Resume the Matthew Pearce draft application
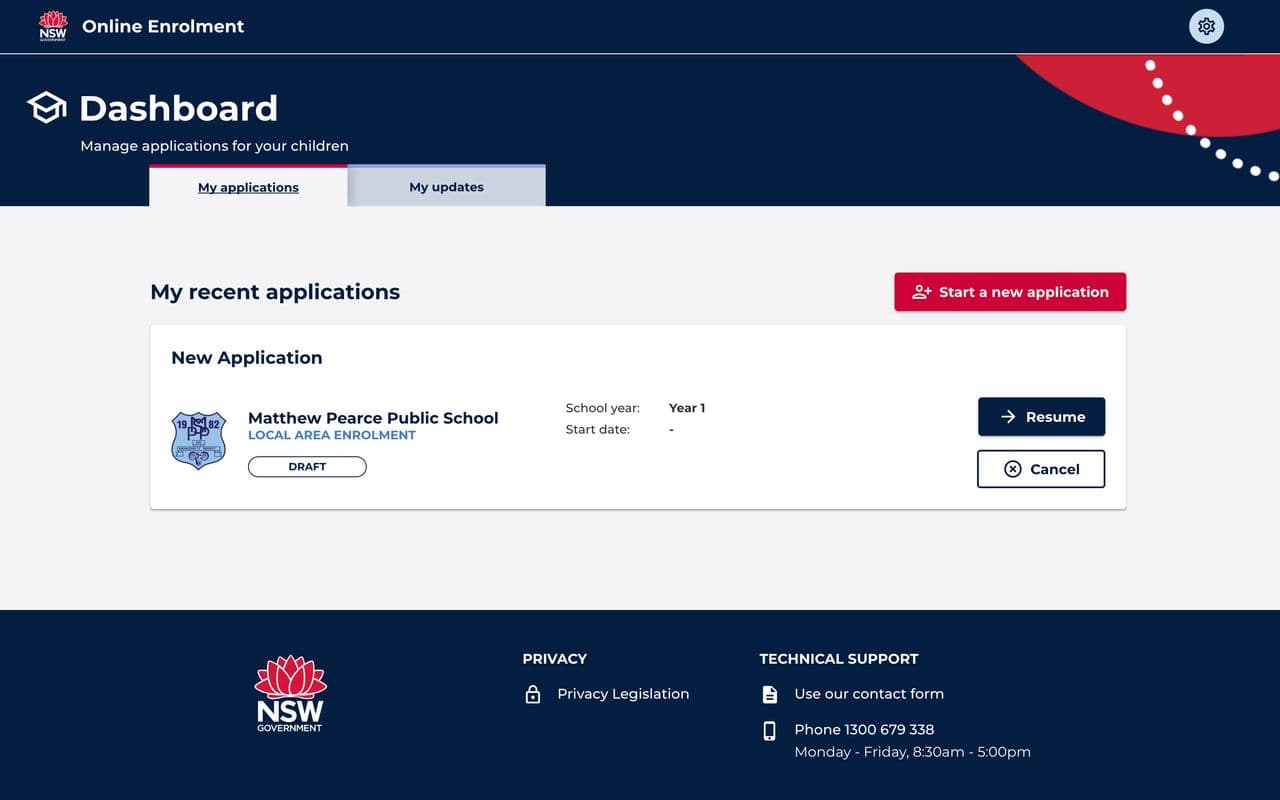The height and width of the screenshot is (800, 1280). coord(1041,417)
